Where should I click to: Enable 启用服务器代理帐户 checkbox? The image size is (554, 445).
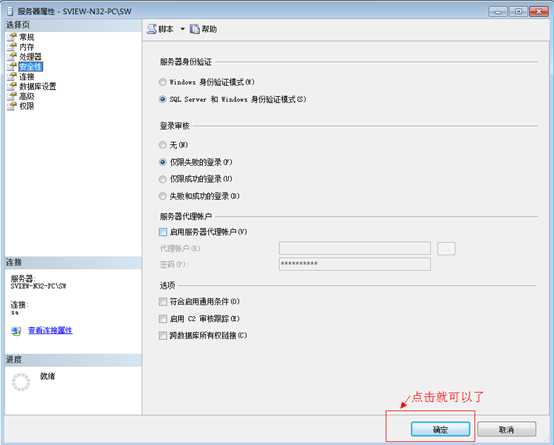coord(163,232)
